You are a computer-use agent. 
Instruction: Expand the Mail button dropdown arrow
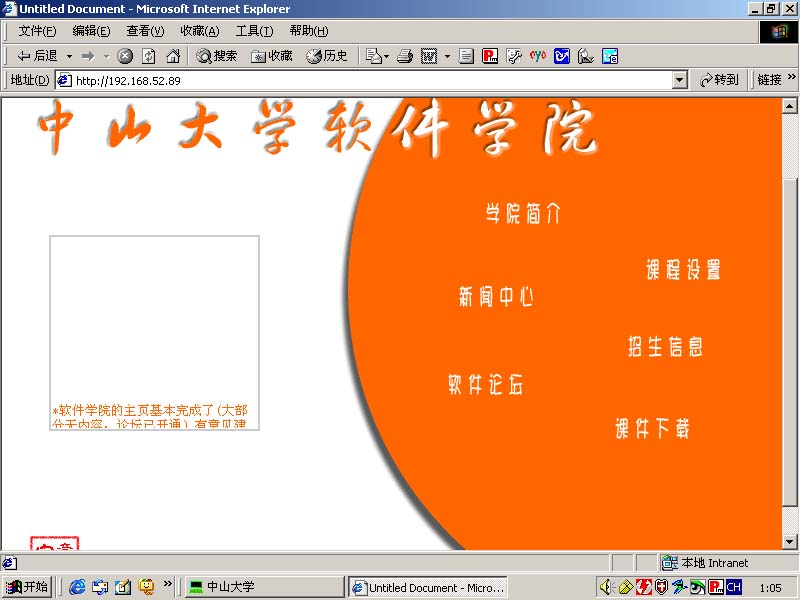[386, 56]
